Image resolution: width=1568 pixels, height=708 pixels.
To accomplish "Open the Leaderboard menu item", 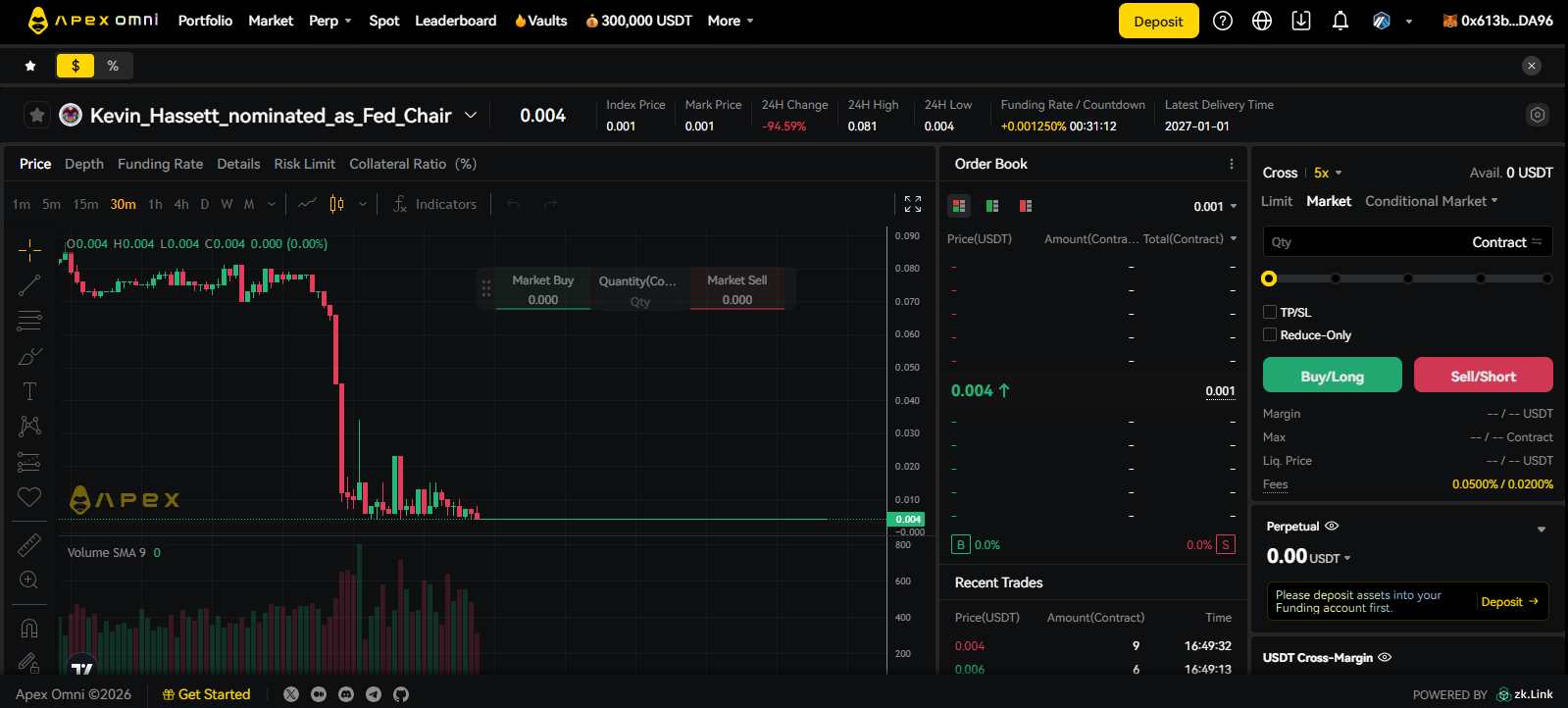I will 456,21.
